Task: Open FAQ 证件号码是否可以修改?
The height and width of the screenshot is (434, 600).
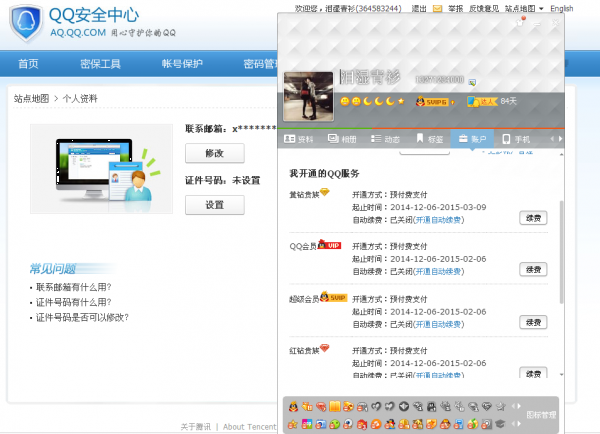Action: 82,317
